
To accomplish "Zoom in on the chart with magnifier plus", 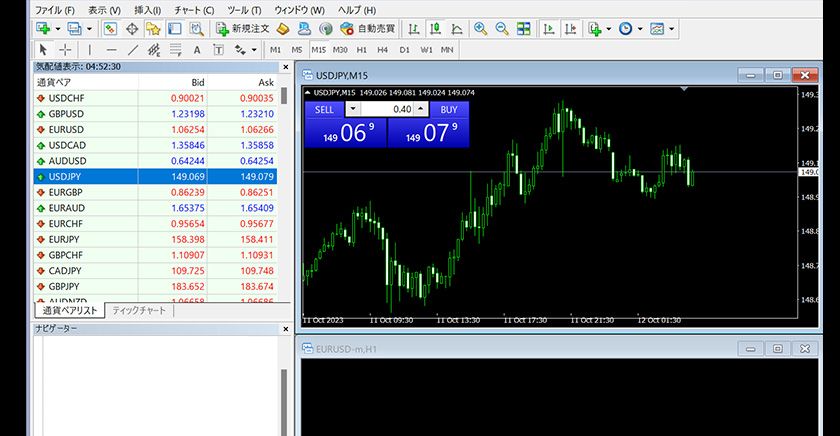I will point(481,29).
